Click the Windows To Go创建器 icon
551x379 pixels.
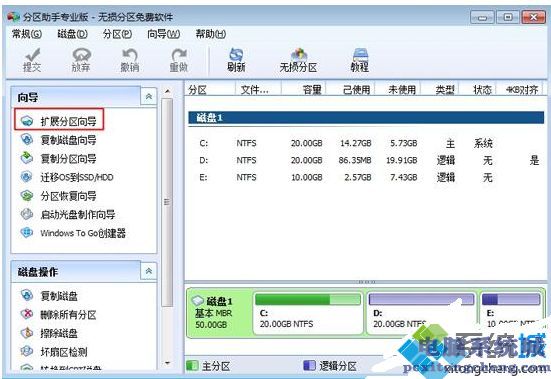[x=27, y=233]
